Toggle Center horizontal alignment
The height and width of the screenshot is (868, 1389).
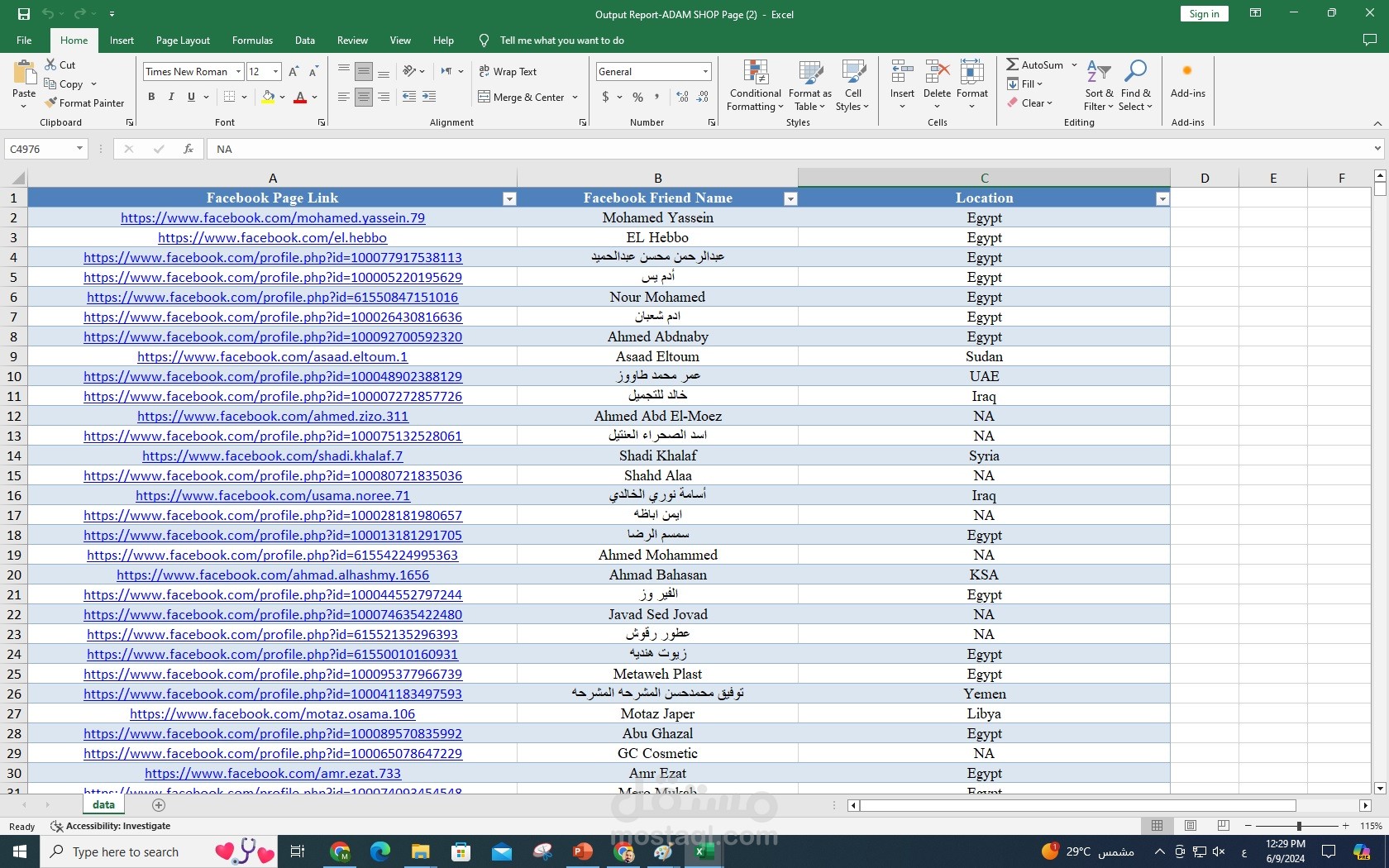pos(364,98)
